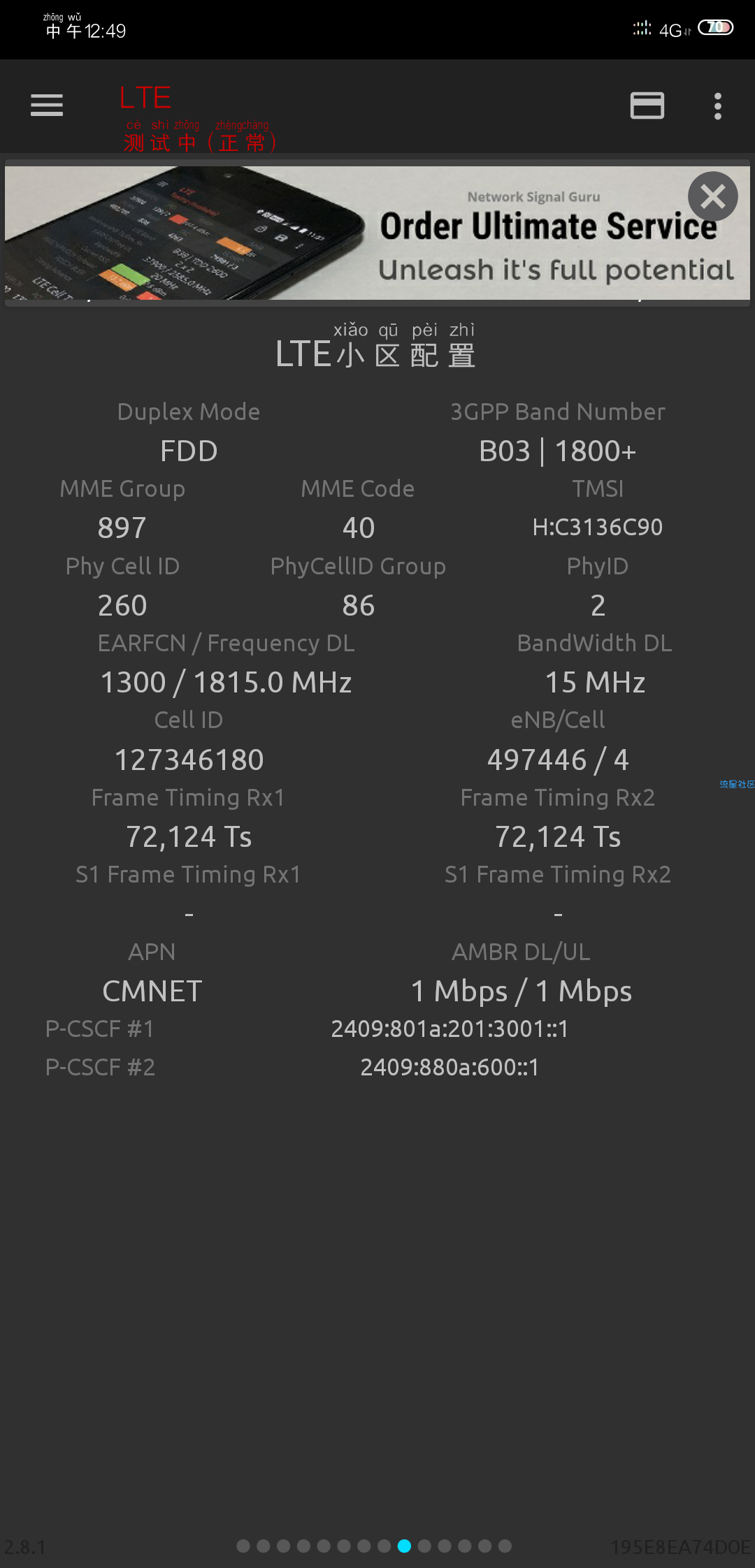This screenshot has height=1568, width=755.
Task: Select the first page indicator dot
Action: tap(243, 1546)
